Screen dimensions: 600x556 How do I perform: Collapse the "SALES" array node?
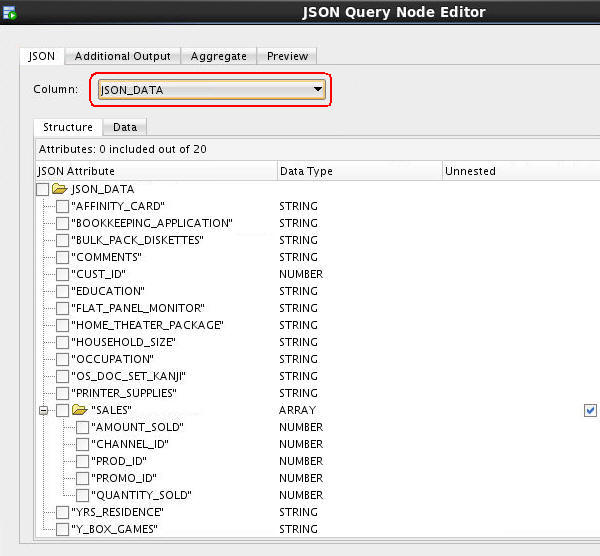tap(43, 410)
